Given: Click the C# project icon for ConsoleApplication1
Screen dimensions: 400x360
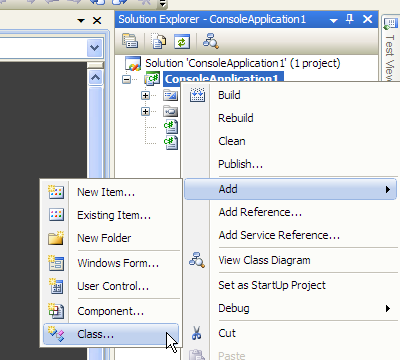Looking at the screenshot, I should 152,79.
